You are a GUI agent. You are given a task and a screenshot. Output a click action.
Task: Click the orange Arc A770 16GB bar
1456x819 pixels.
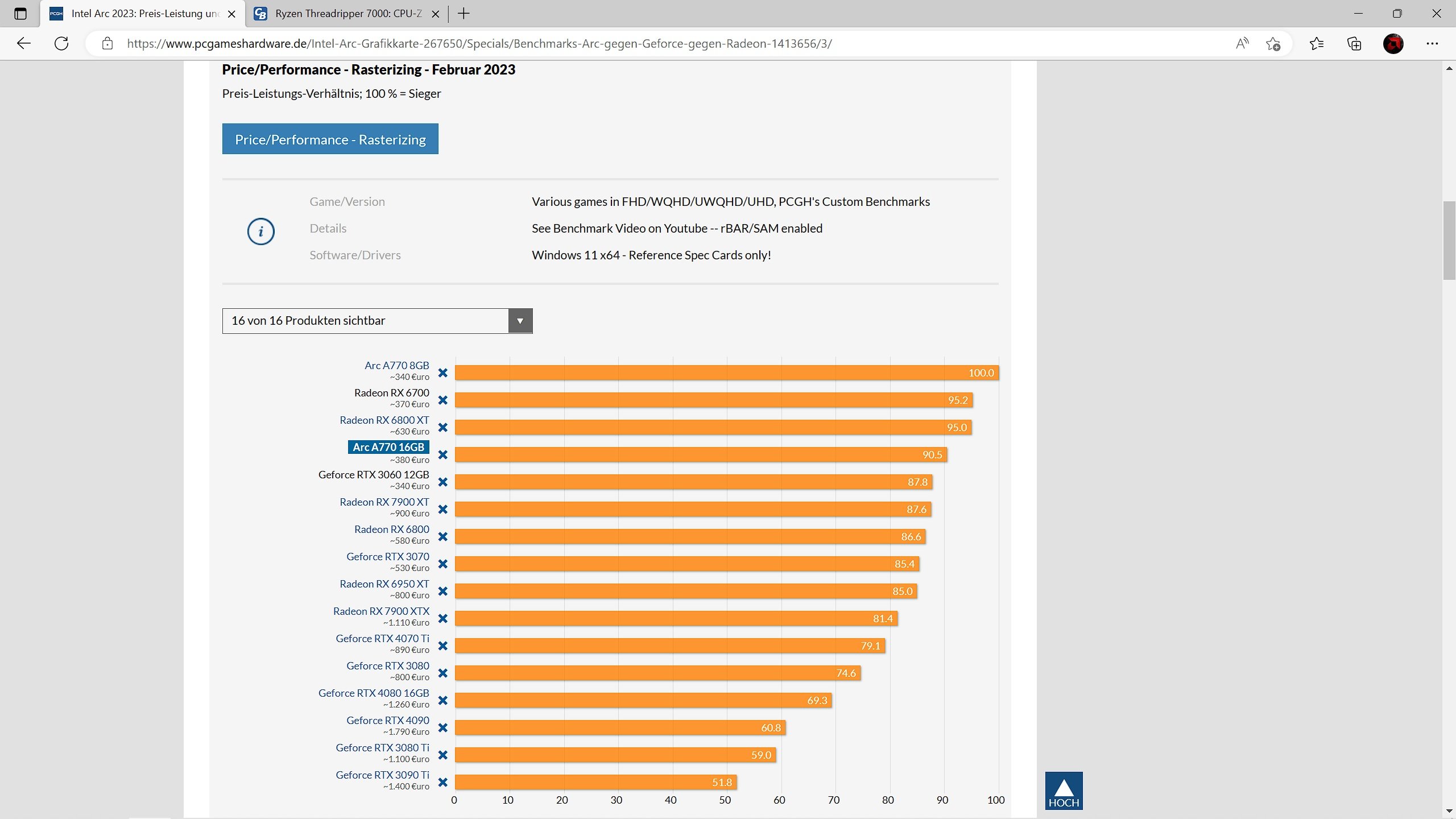point(700,454)
